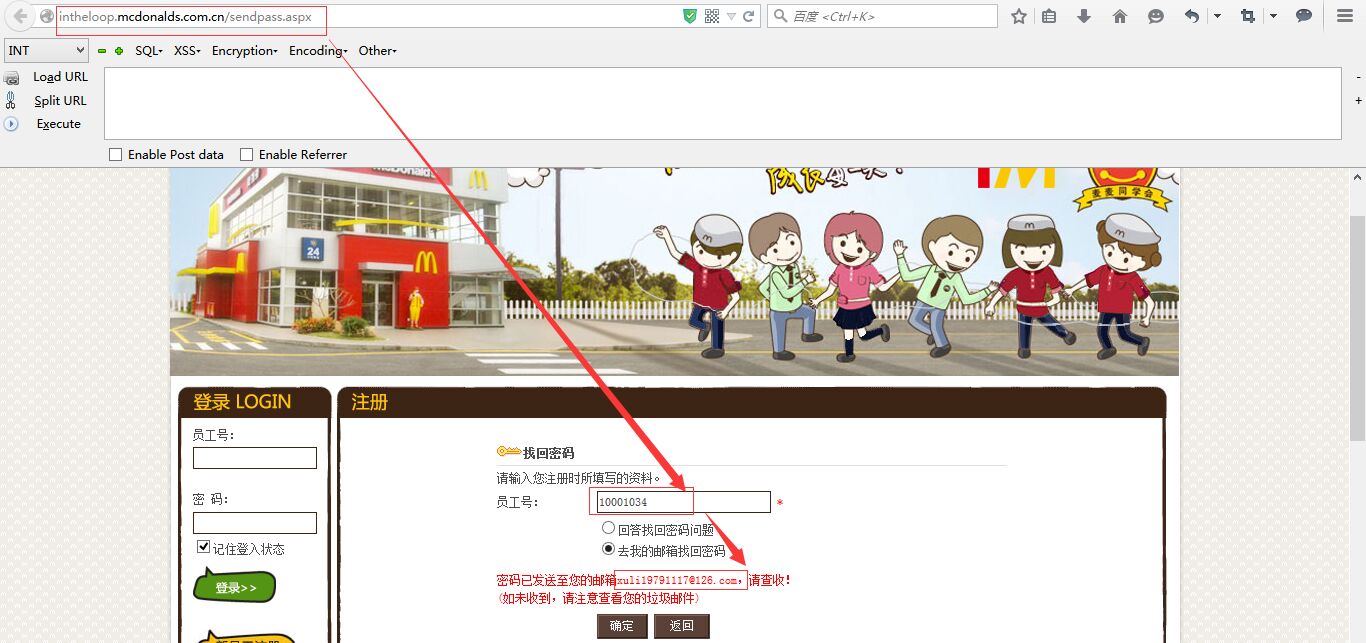Click the Split URL scissors icon
The height and width of the screenshot is (643, 1366).
coord(11,100)
